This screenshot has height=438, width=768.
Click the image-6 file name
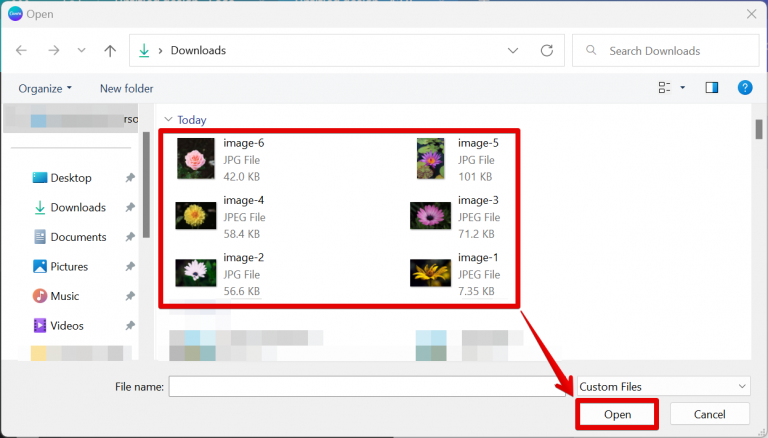coord(243,143)
